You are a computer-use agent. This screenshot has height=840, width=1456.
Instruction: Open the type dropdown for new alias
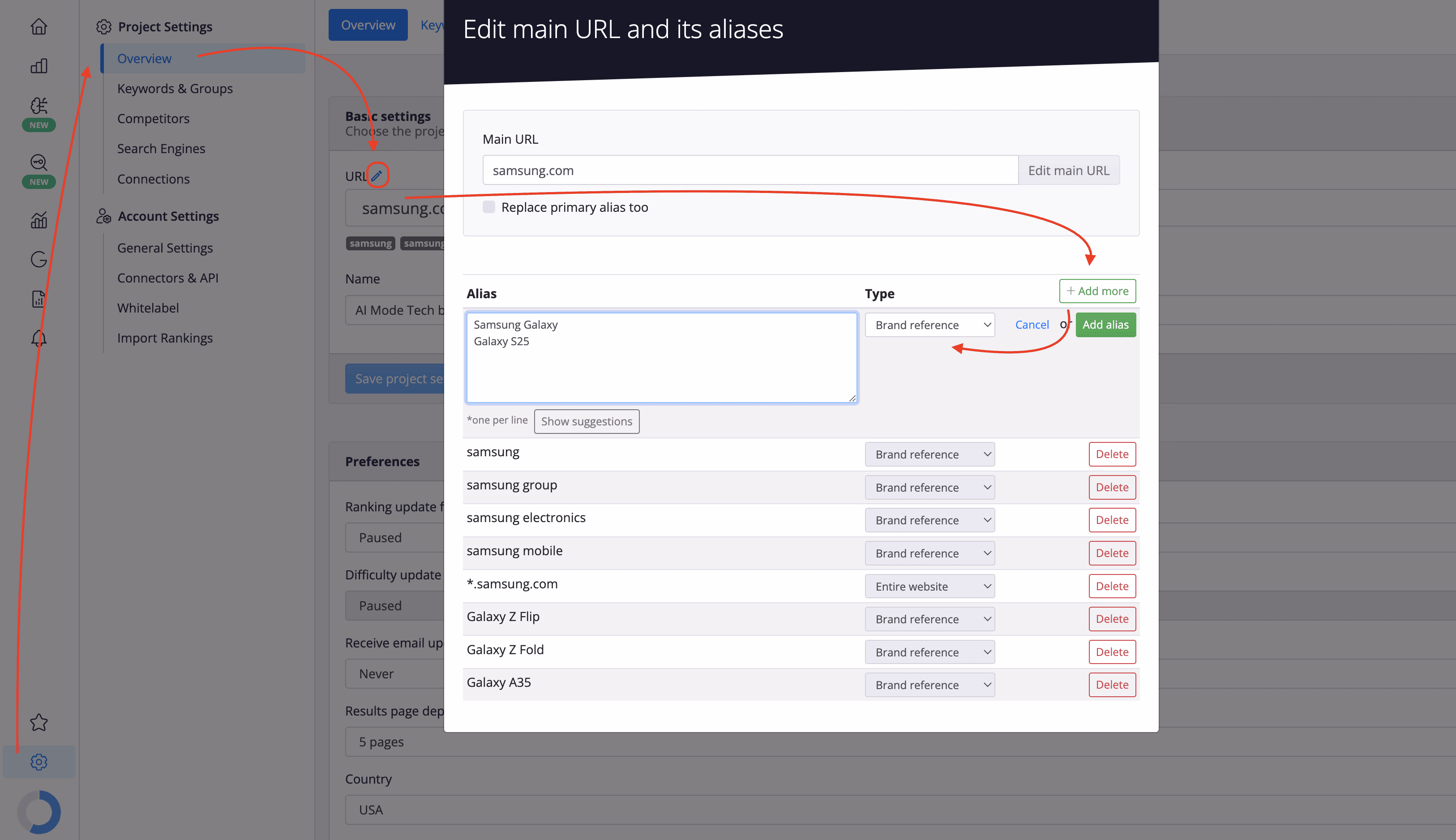click(930, 325)
